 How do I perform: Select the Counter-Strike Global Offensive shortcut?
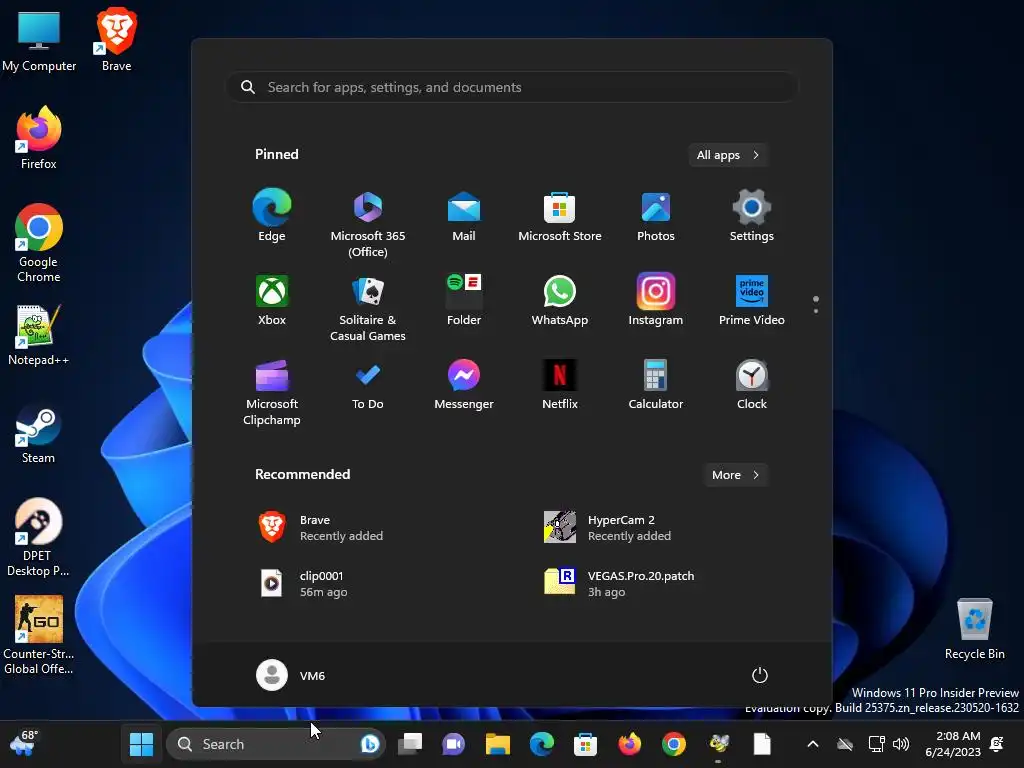pyautogui.click(x=38, y=635)
